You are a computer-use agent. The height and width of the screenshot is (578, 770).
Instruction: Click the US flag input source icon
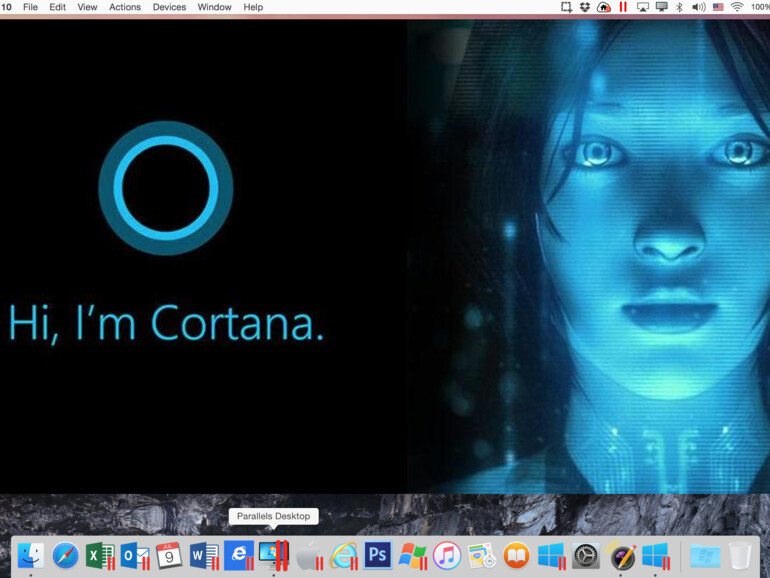[x=718, y=7]
